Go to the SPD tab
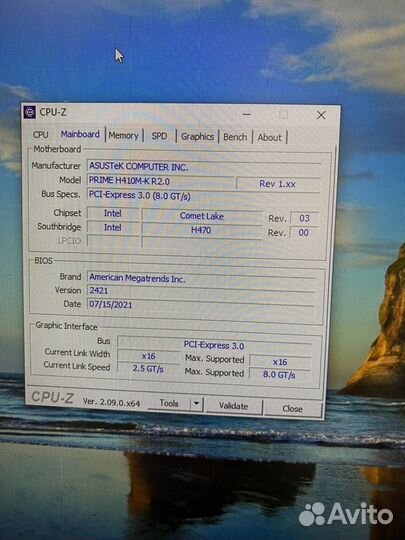 [159, 136]
